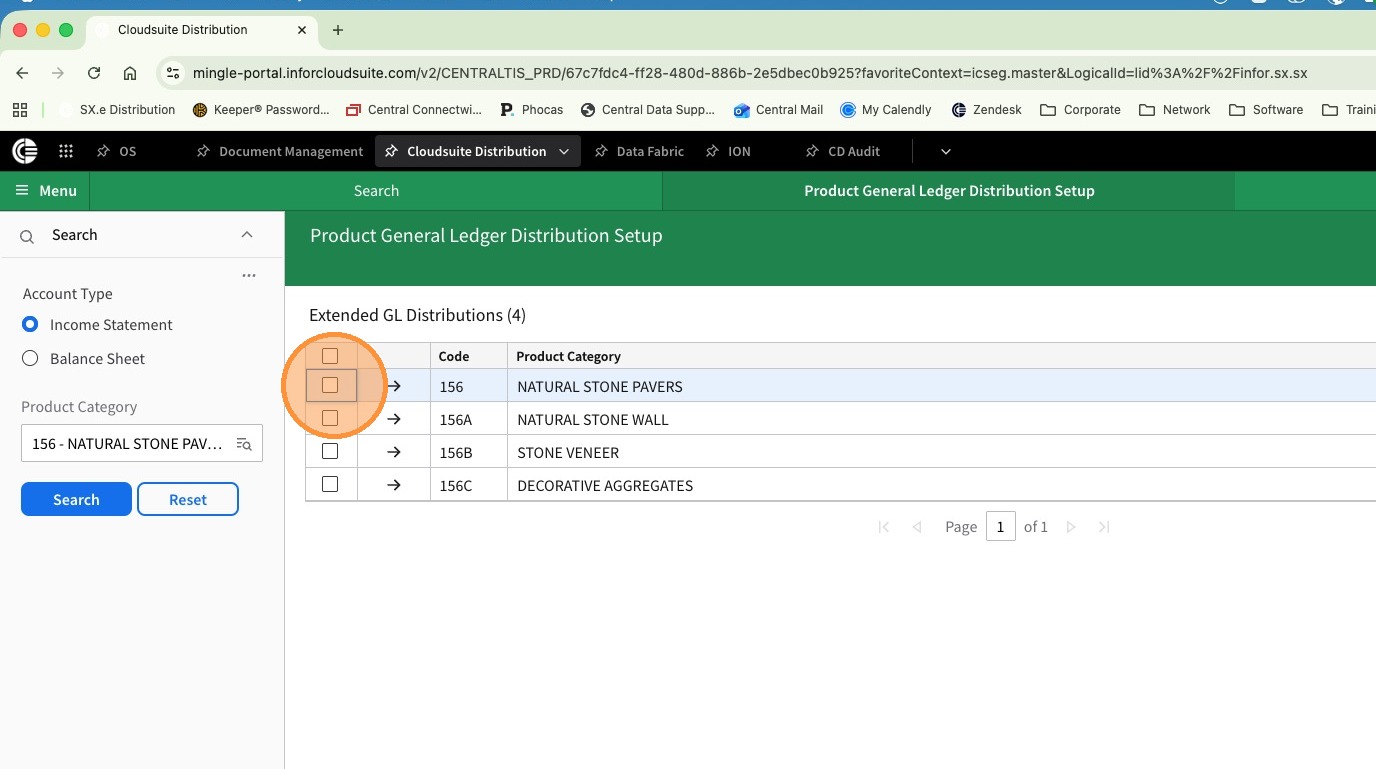Expand the Cloudsuite Distribution dropdown chevron
The height and width of the screenshot is (769, 1376).
tap(564, 151)
